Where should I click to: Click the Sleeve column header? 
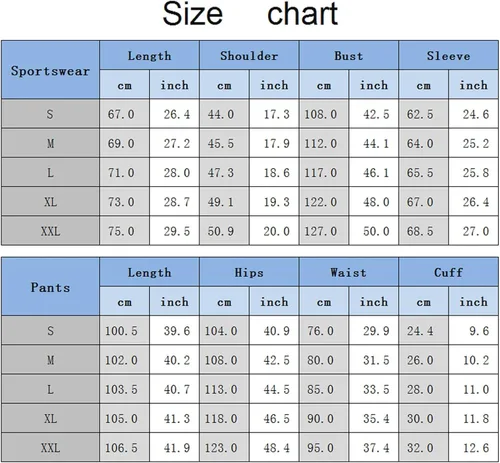pyautogui.click(x=449, y=55)
